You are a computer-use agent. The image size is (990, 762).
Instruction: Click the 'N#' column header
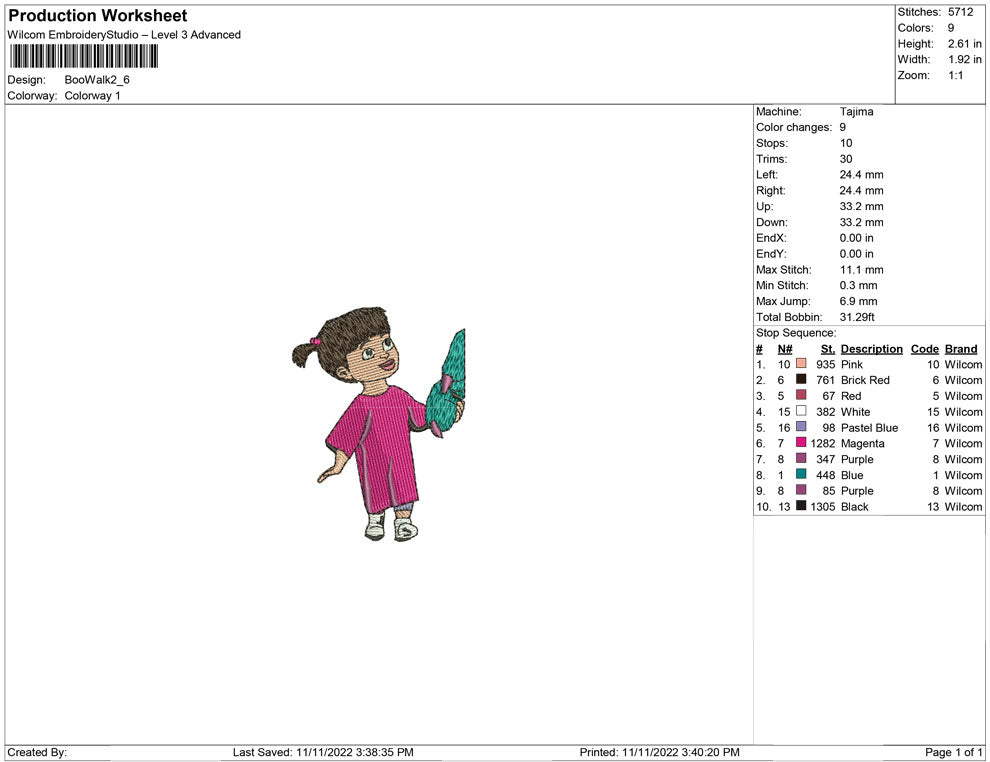click(x=785, y=349)
